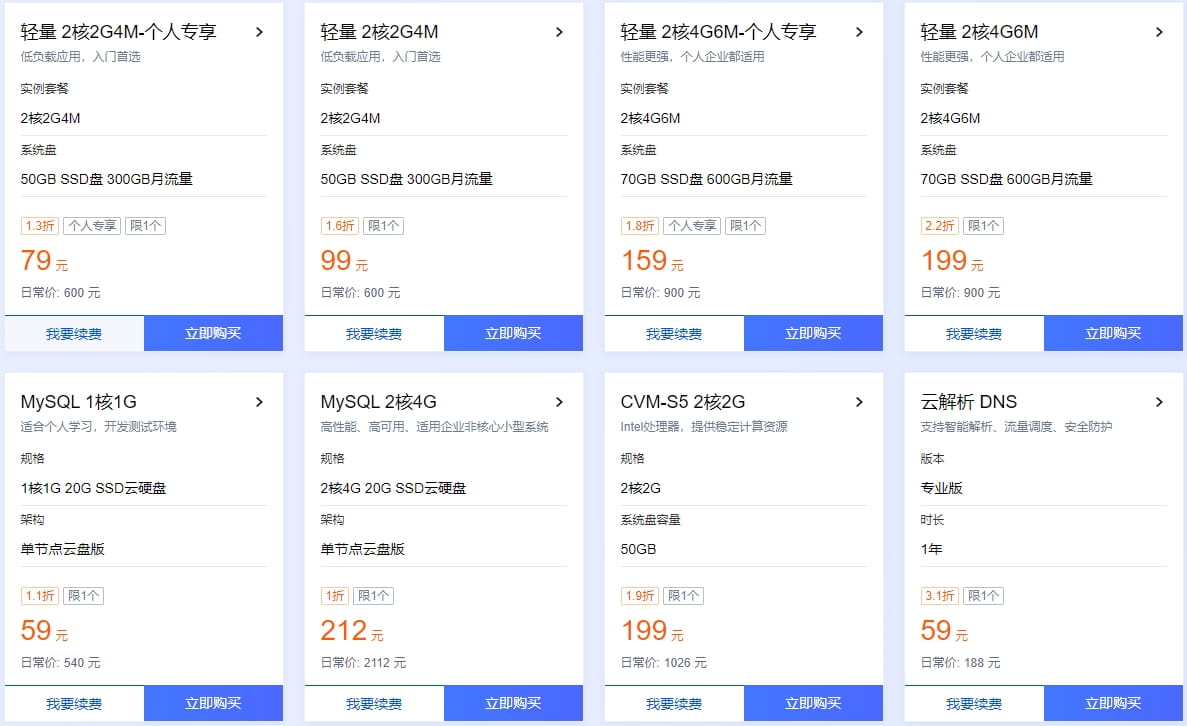1187x726 pixels.
Task: Click 立即购买 on 轻量 2核4G6M-个人专享
Action: click(x=813, y=333)
